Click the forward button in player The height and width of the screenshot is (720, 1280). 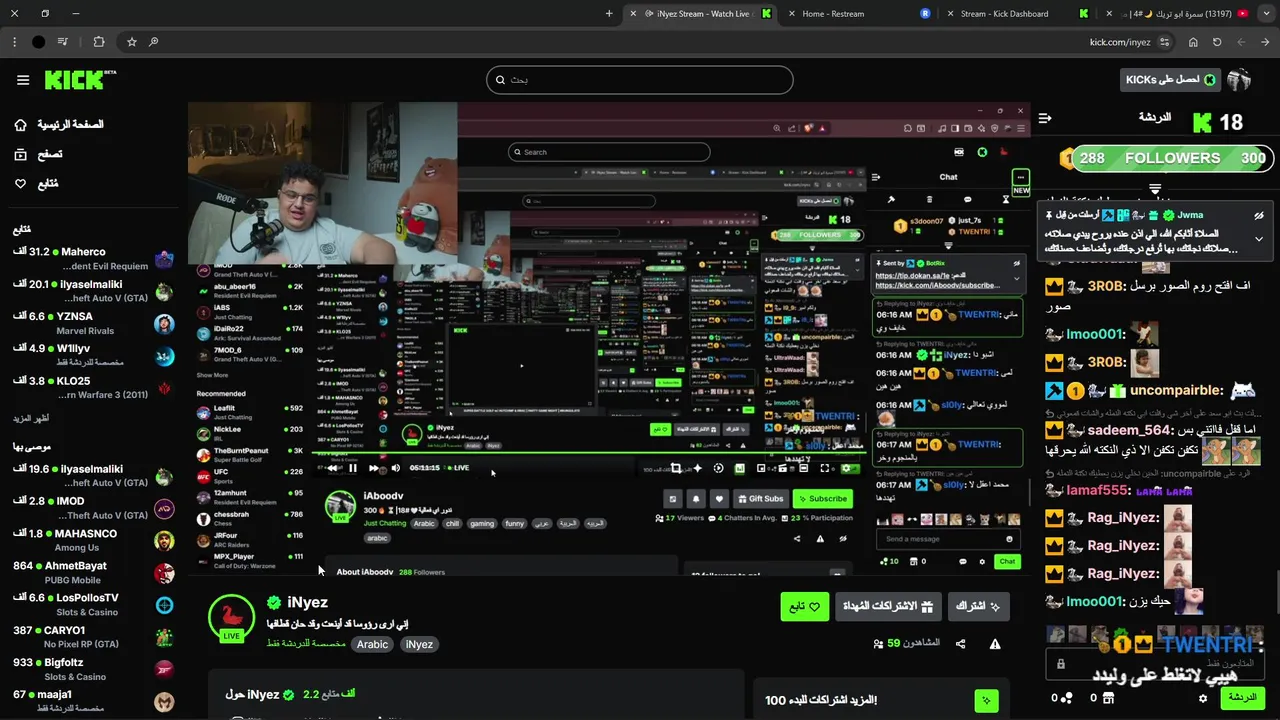pos(374,468)
